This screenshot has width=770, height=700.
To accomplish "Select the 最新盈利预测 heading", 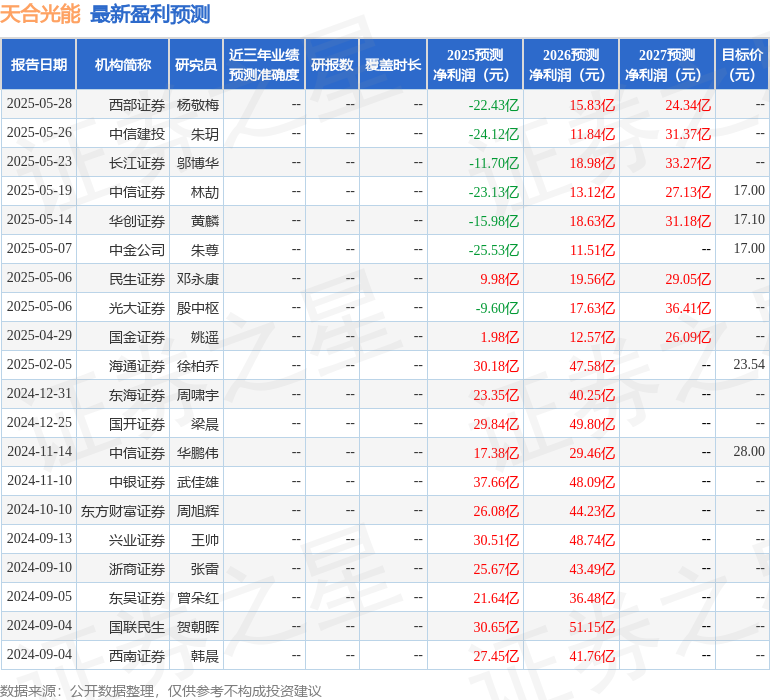I will (x=150, y=15).
